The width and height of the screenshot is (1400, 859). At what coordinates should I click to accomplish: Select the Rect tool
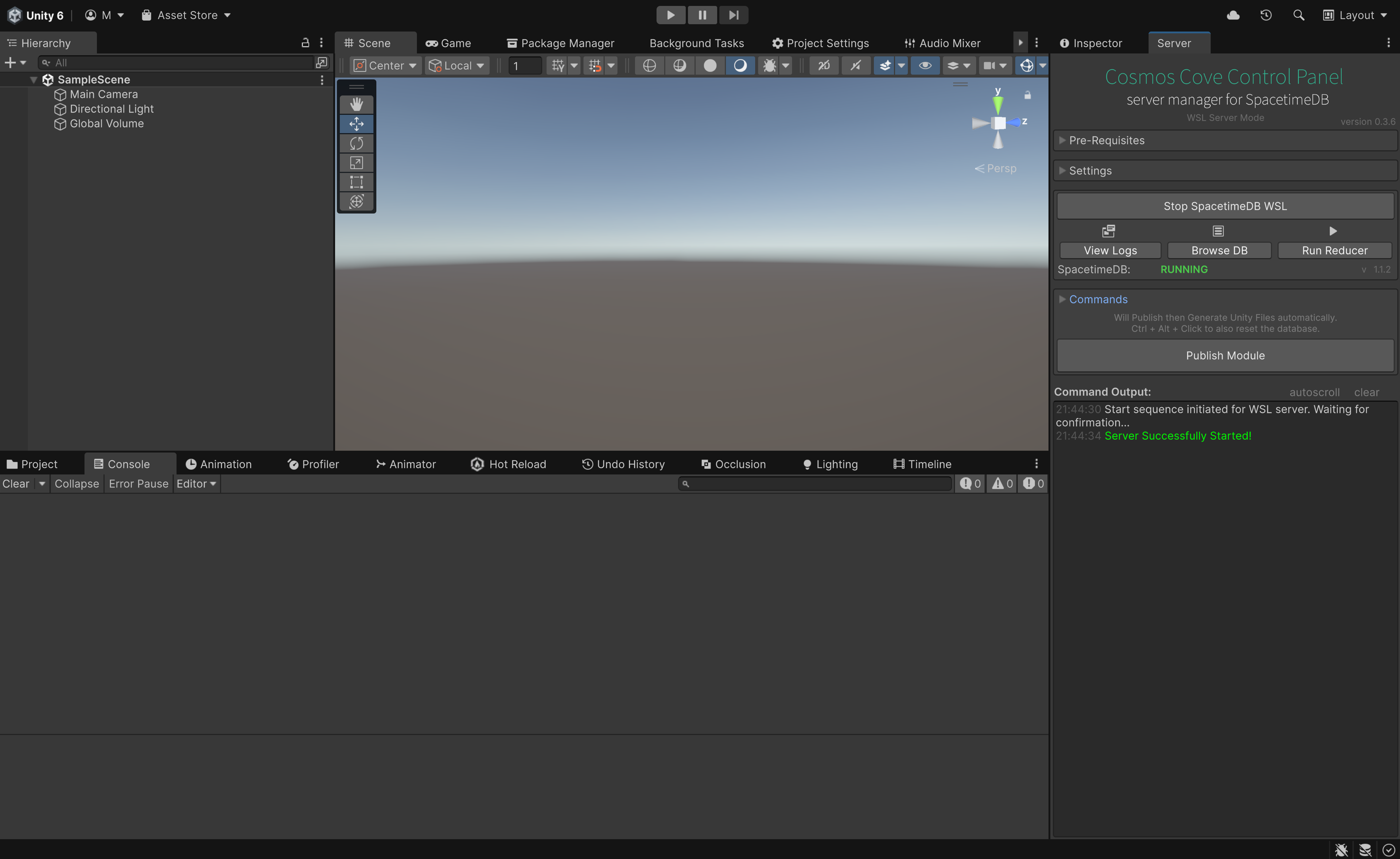356,182
